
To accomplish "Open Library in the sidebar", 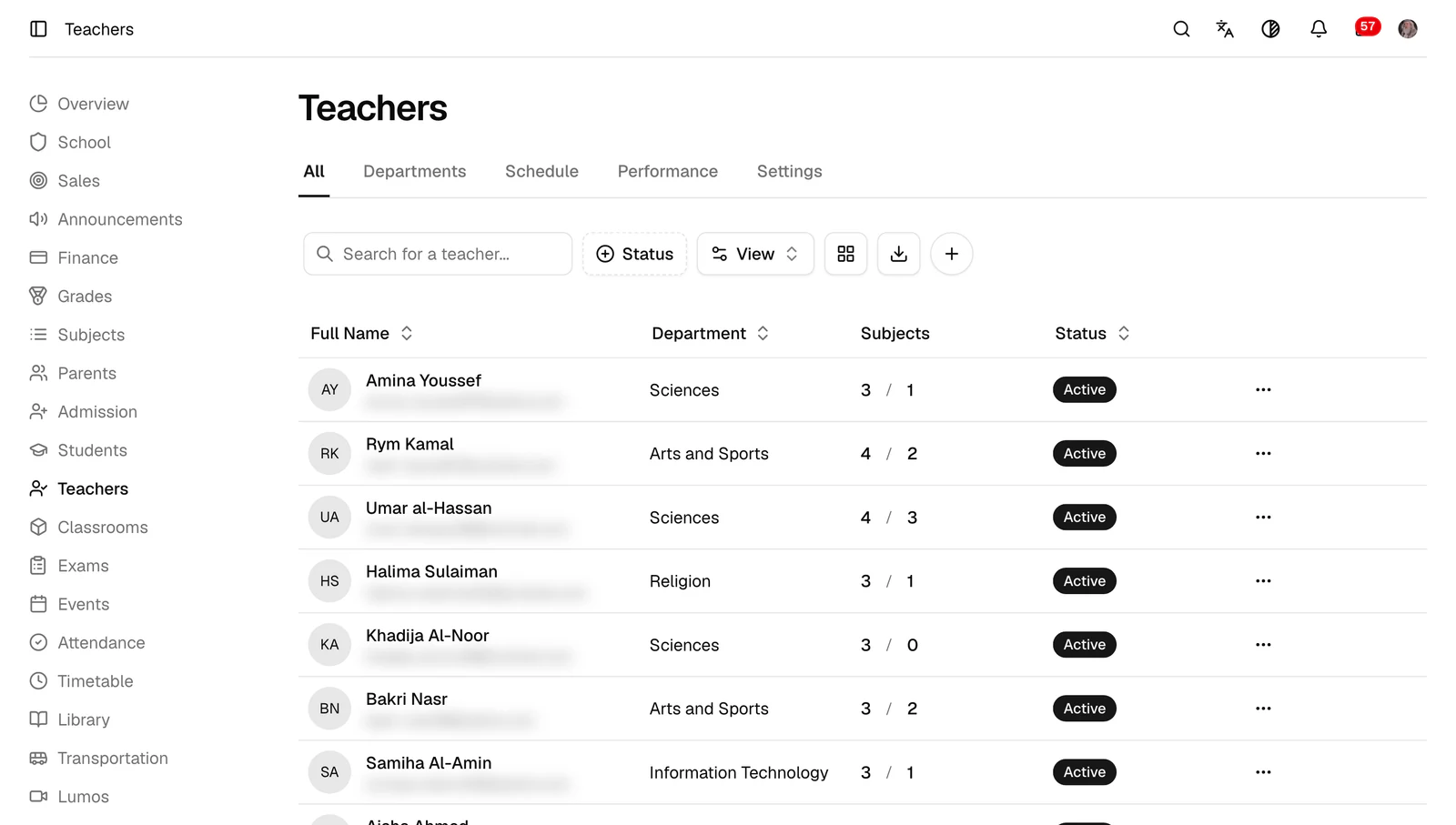I will coord(70,719).
